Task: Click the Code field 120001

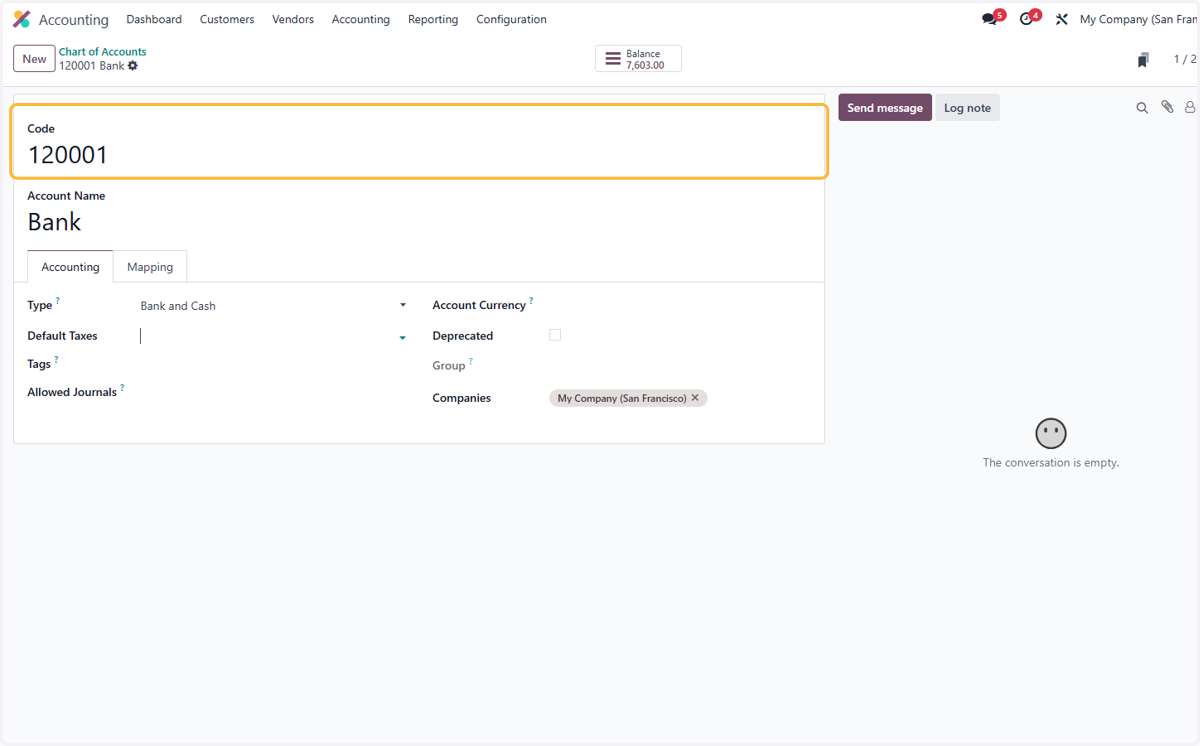Action: 420,155
